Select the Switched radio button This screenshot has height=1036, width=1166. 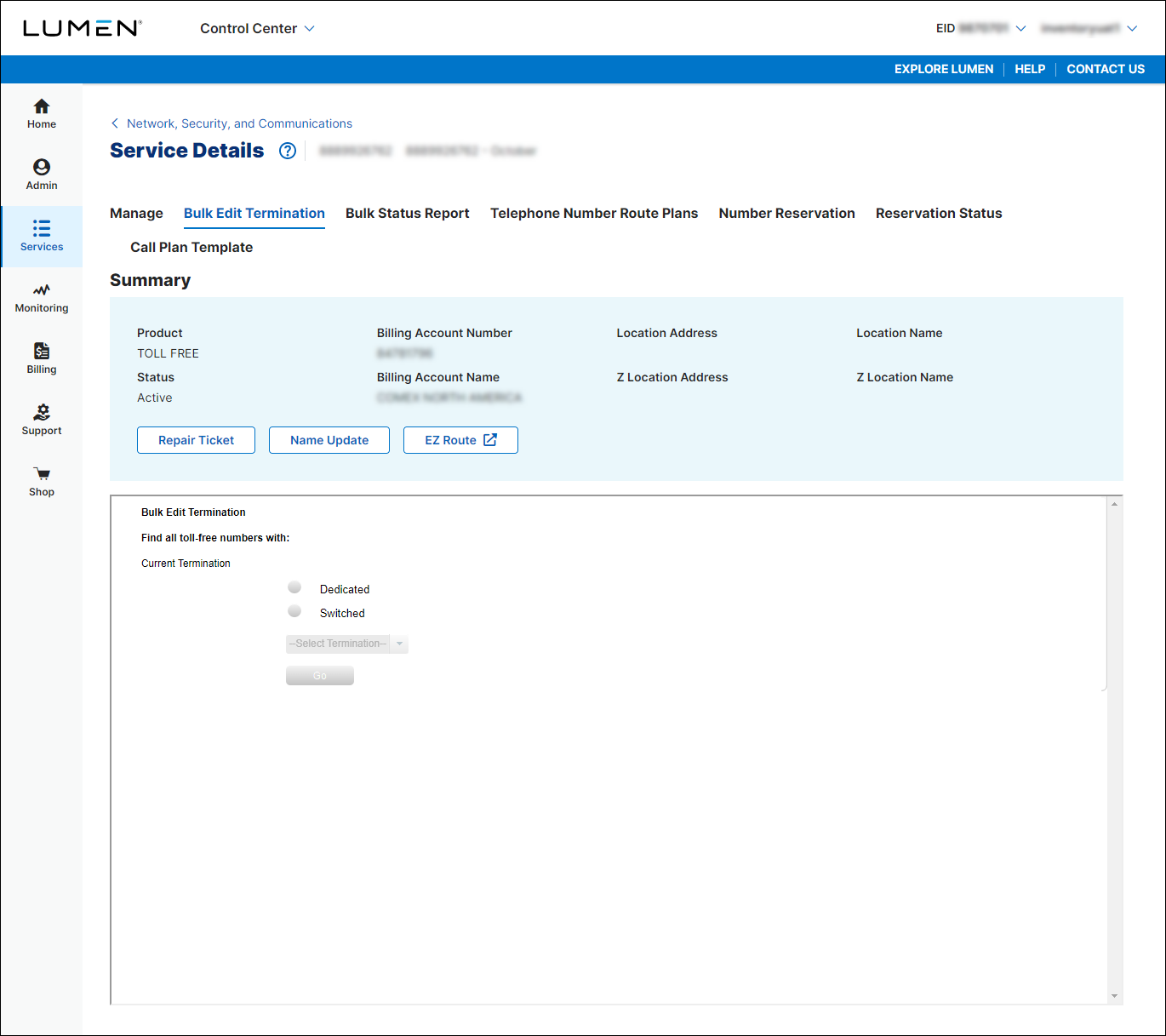tap(294, 611)
